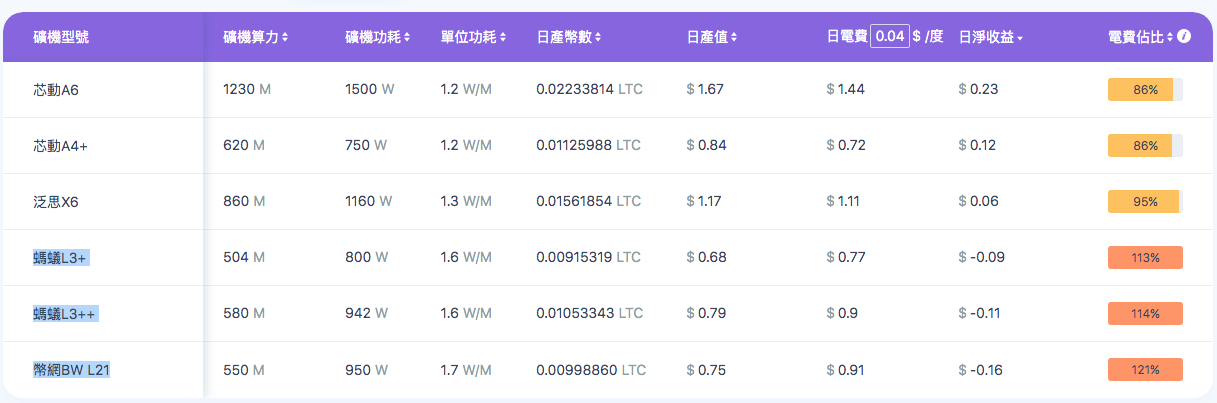The image size is (1217, 403).
Task: Select daily output 0.01053343 LTC
Action: click(x=589, y=313)
